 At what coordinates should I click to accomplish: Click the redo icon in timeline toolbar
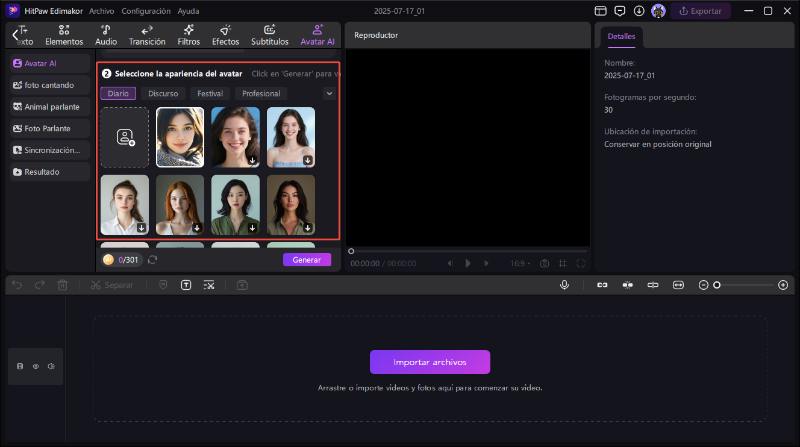40,285
